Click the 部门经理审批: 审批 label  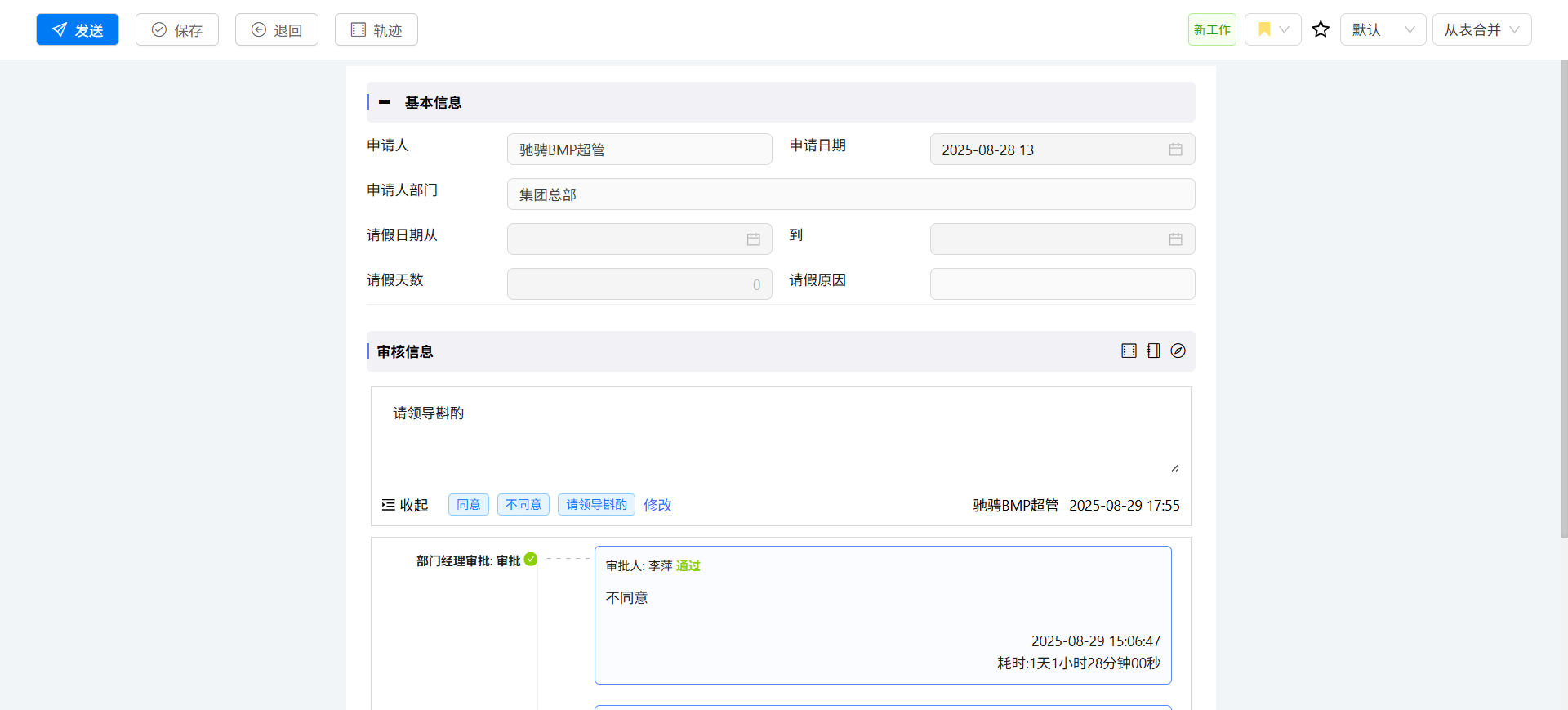[x=468, y=560]
